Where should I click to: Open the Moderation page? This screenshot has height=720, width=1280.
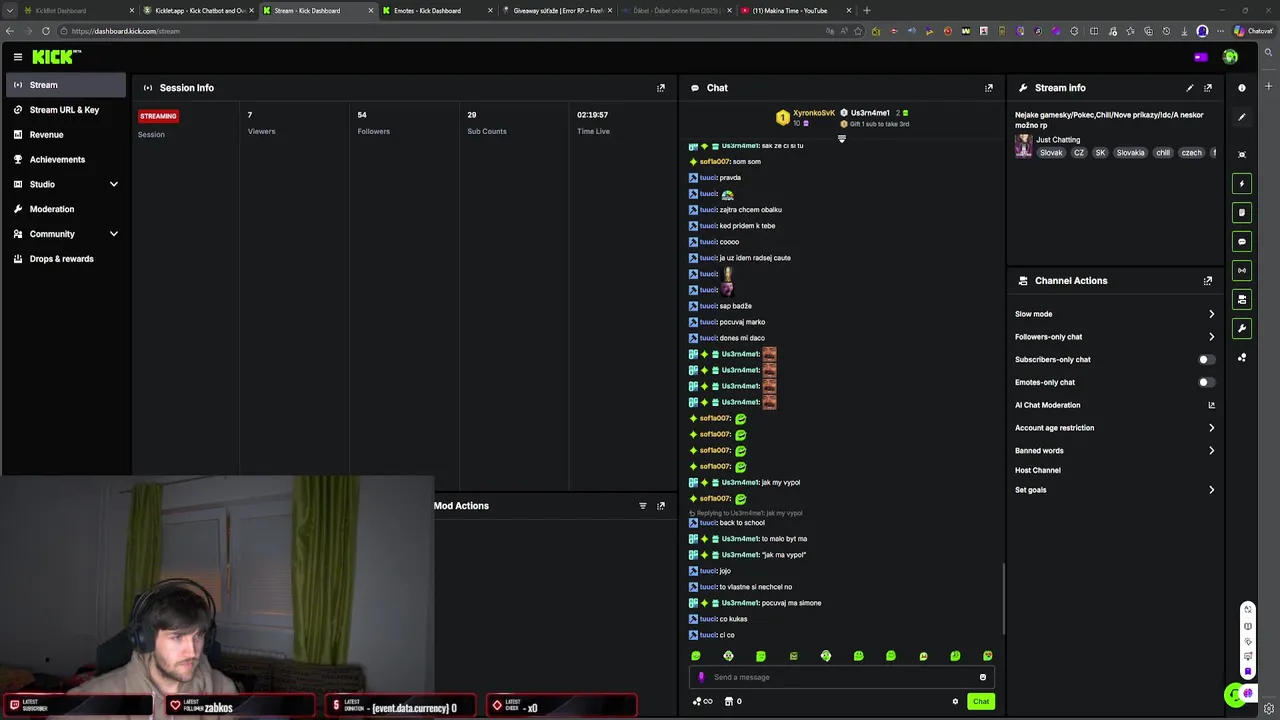pyautogui.click(x=66, y=209)
